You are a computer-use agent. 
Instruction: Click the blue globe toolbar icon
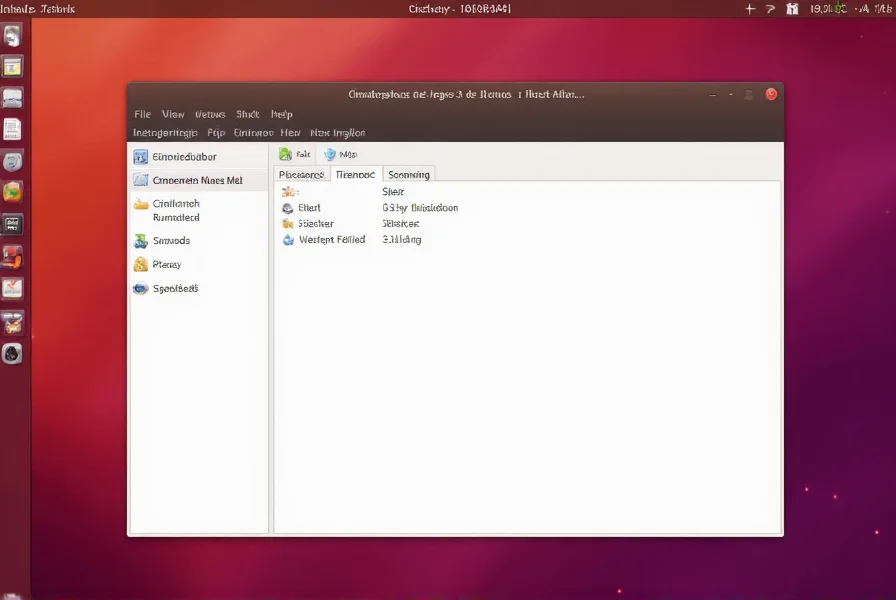330,154
